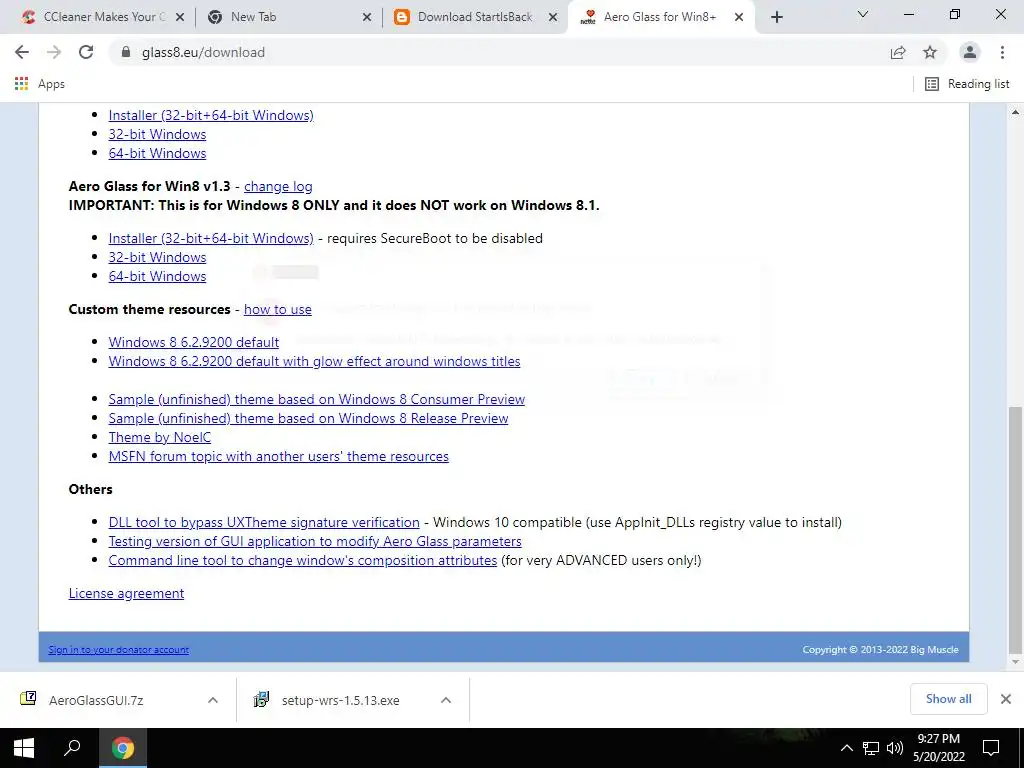Close the downloads bar
Viewport: 1024px width, 768px height.
point(1006,699)
